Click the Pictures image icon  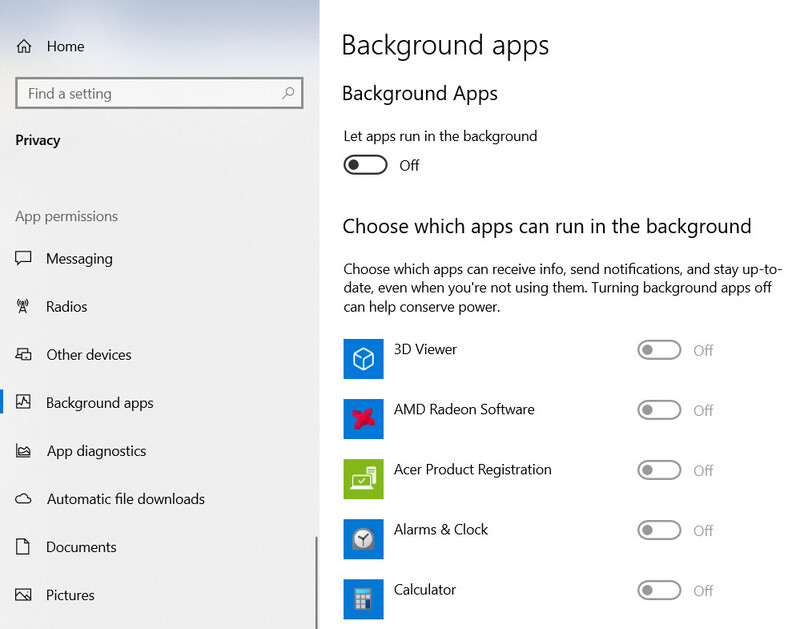click(23, 595)
